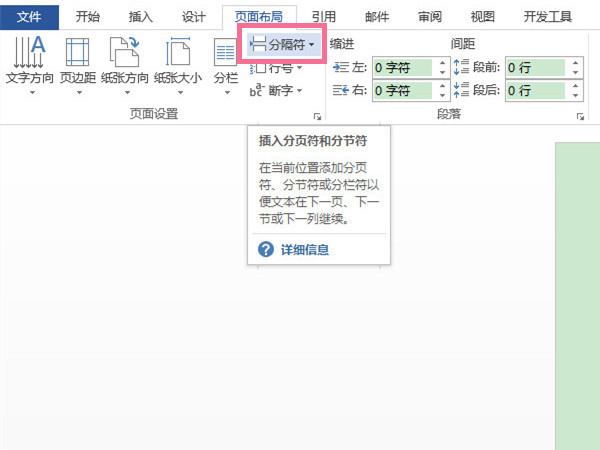Switch to the 引用 references tab
Image resolution: width=600 pixels, height=450 pixels.
click(324, 16)
